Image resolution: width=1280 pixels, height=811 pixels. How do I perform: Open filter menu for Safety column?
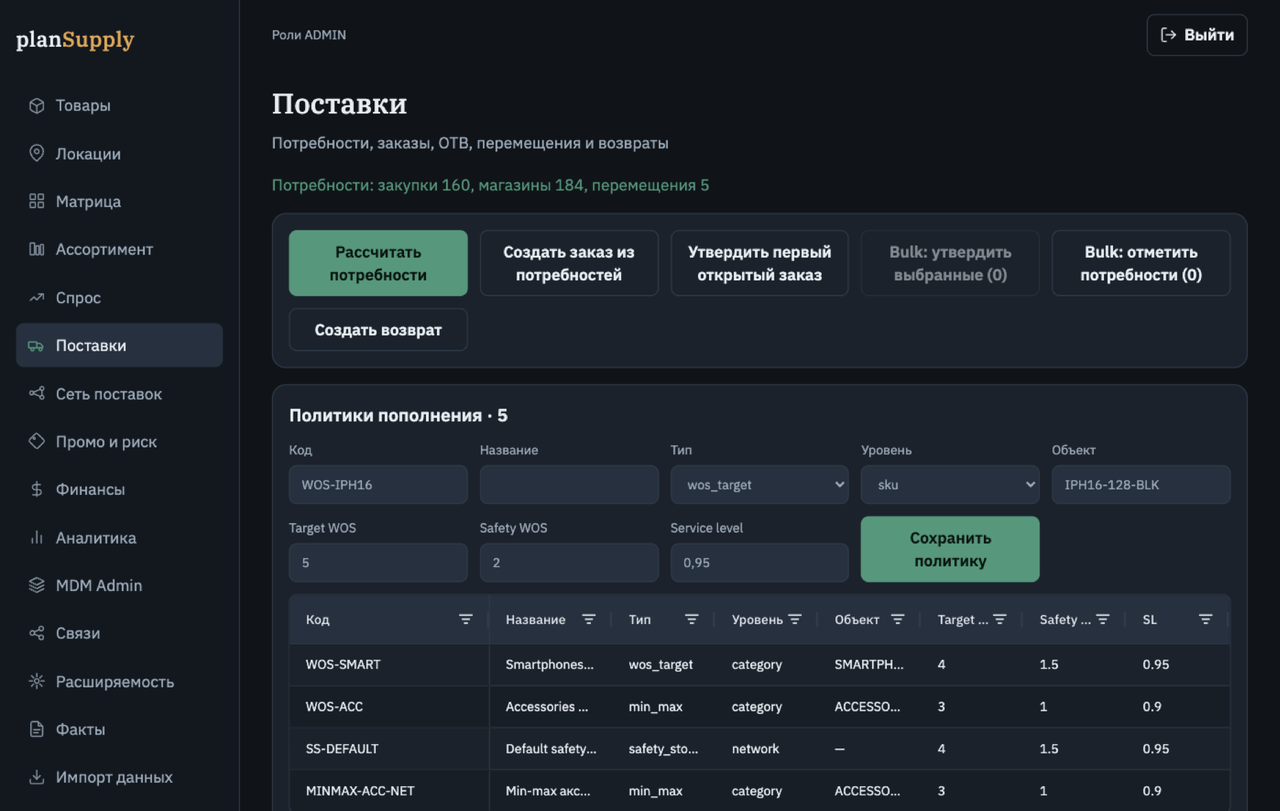click(1103, 619)
